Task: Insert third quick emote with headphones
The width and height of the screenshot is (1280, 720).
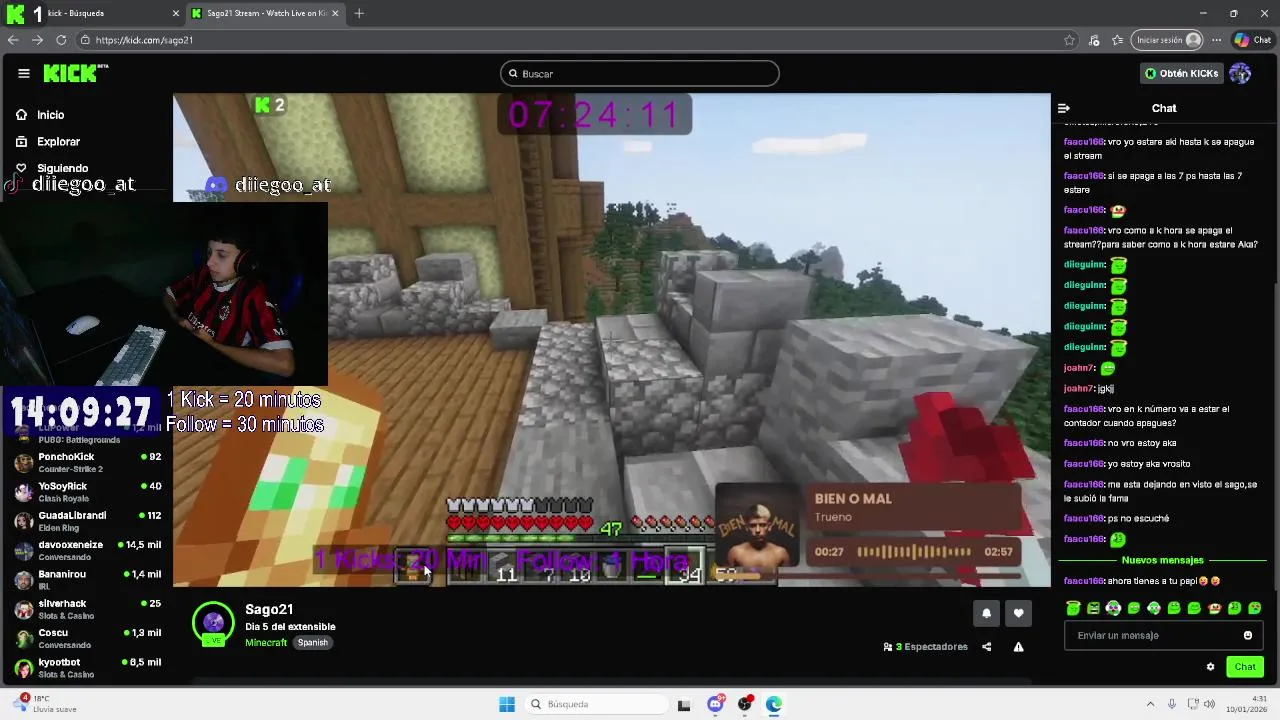Action: [1113, 608]
